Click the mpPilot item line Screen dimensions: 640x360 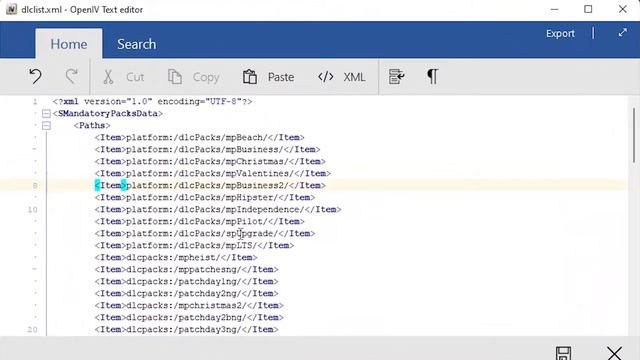coord(200,222)
